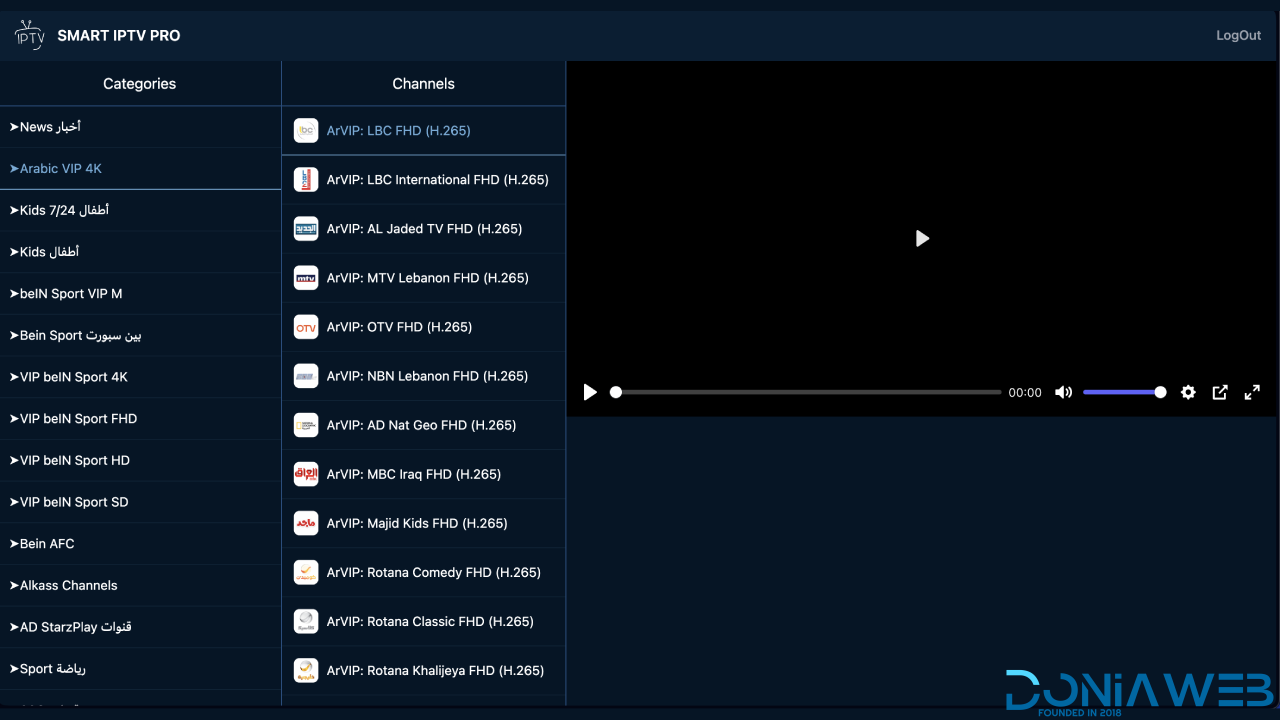Choose the VIP beIN Sport SD category
The height and width of the screenshot is (720, 1280).
coord(140,502)
